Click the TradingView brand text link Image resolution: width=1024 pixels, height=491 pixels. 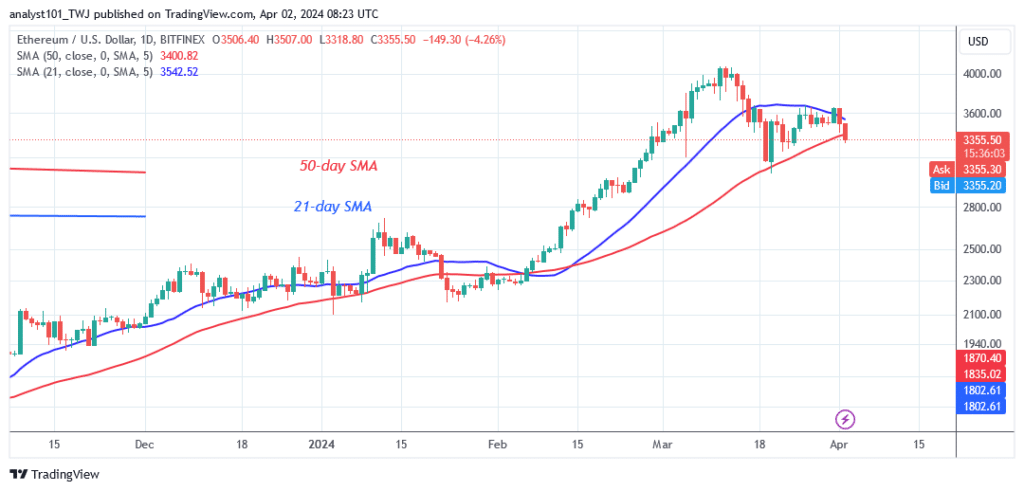[65, 475]
